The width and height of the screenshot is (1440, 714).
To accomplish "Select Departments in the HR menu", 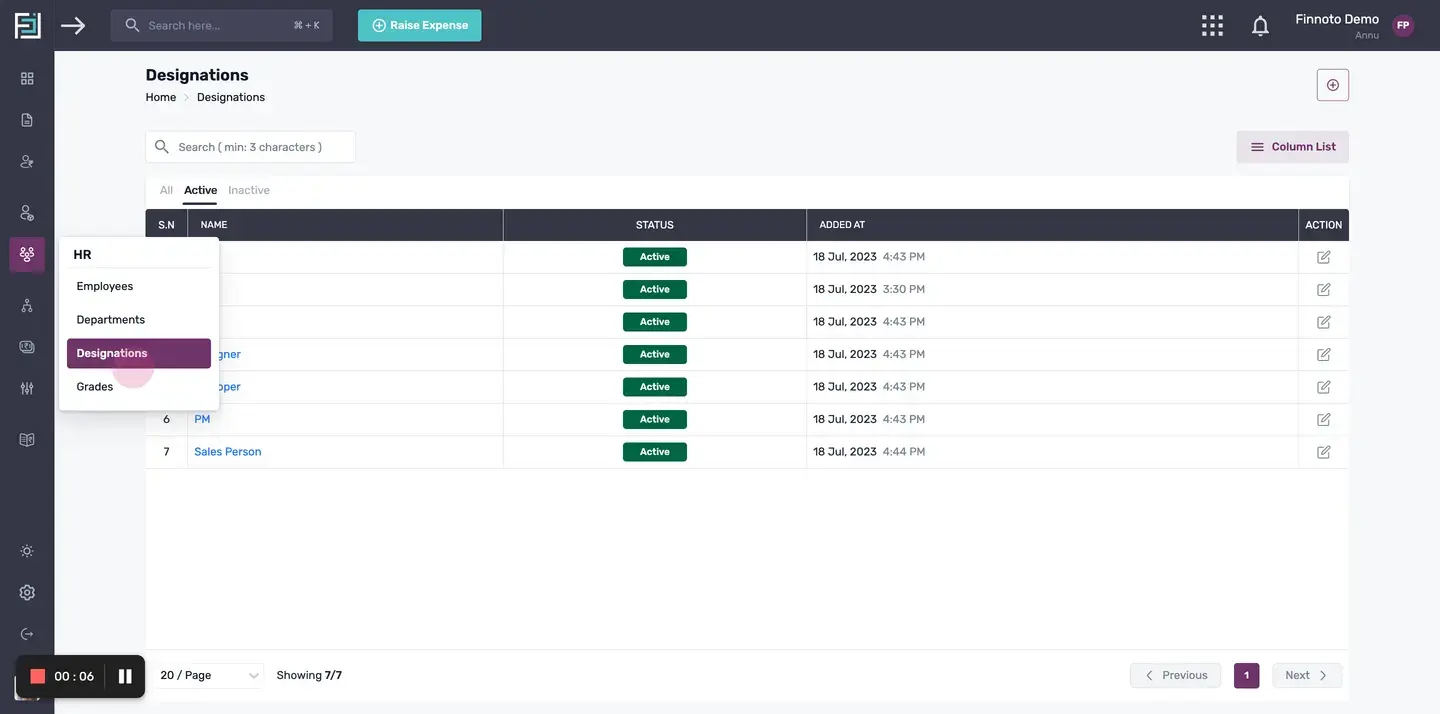I will [x=139, y=320].
